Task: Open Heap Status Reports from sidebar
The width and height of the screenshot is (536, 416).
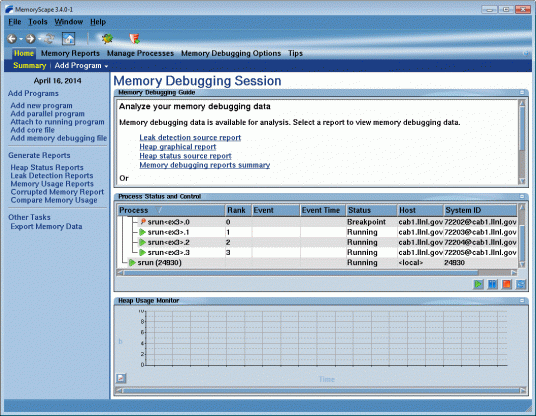Action: pos(47,167)
